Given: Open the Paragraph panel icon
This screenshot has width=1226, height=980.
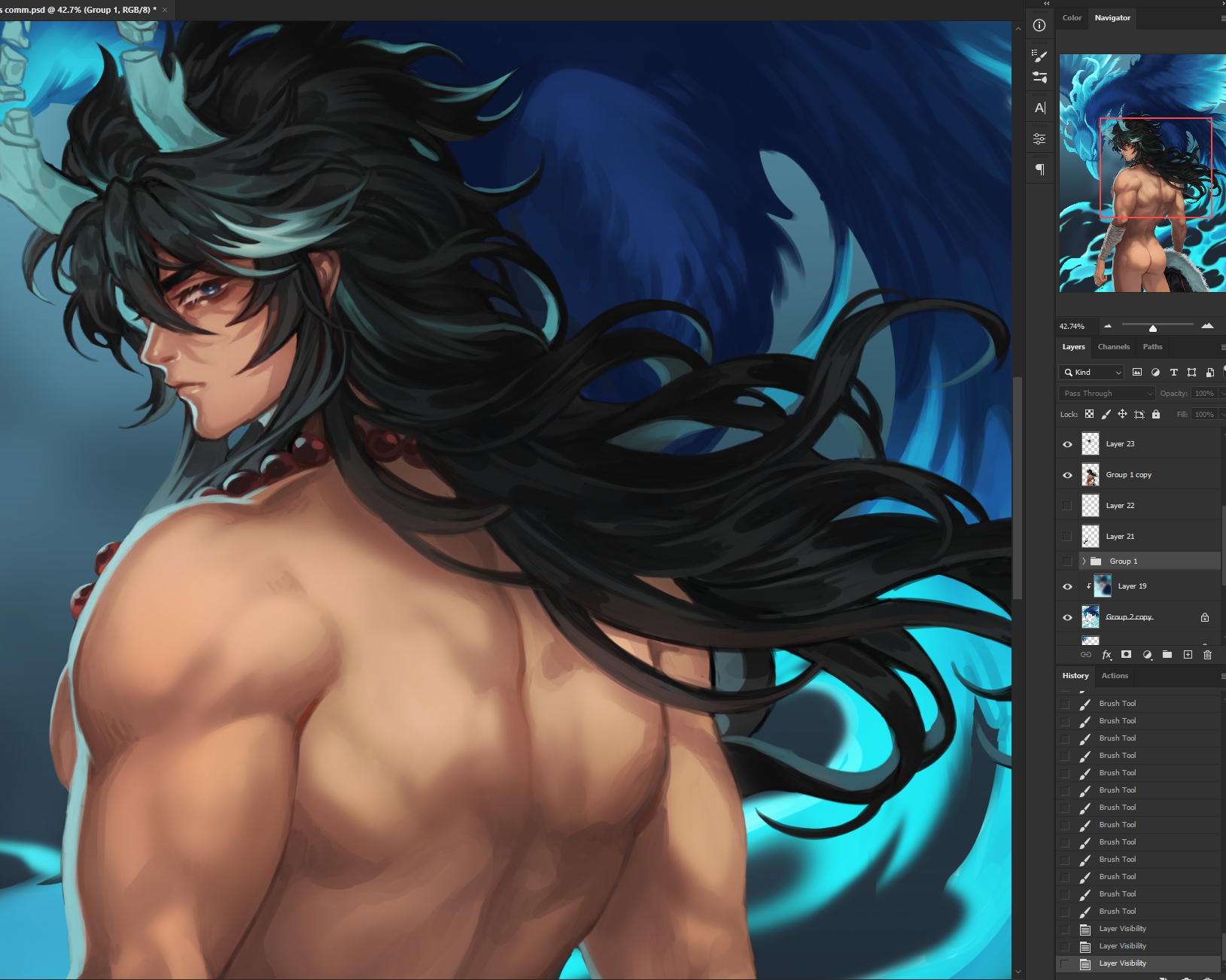Looking at the screenshot, I should [x=1039, y=169].
